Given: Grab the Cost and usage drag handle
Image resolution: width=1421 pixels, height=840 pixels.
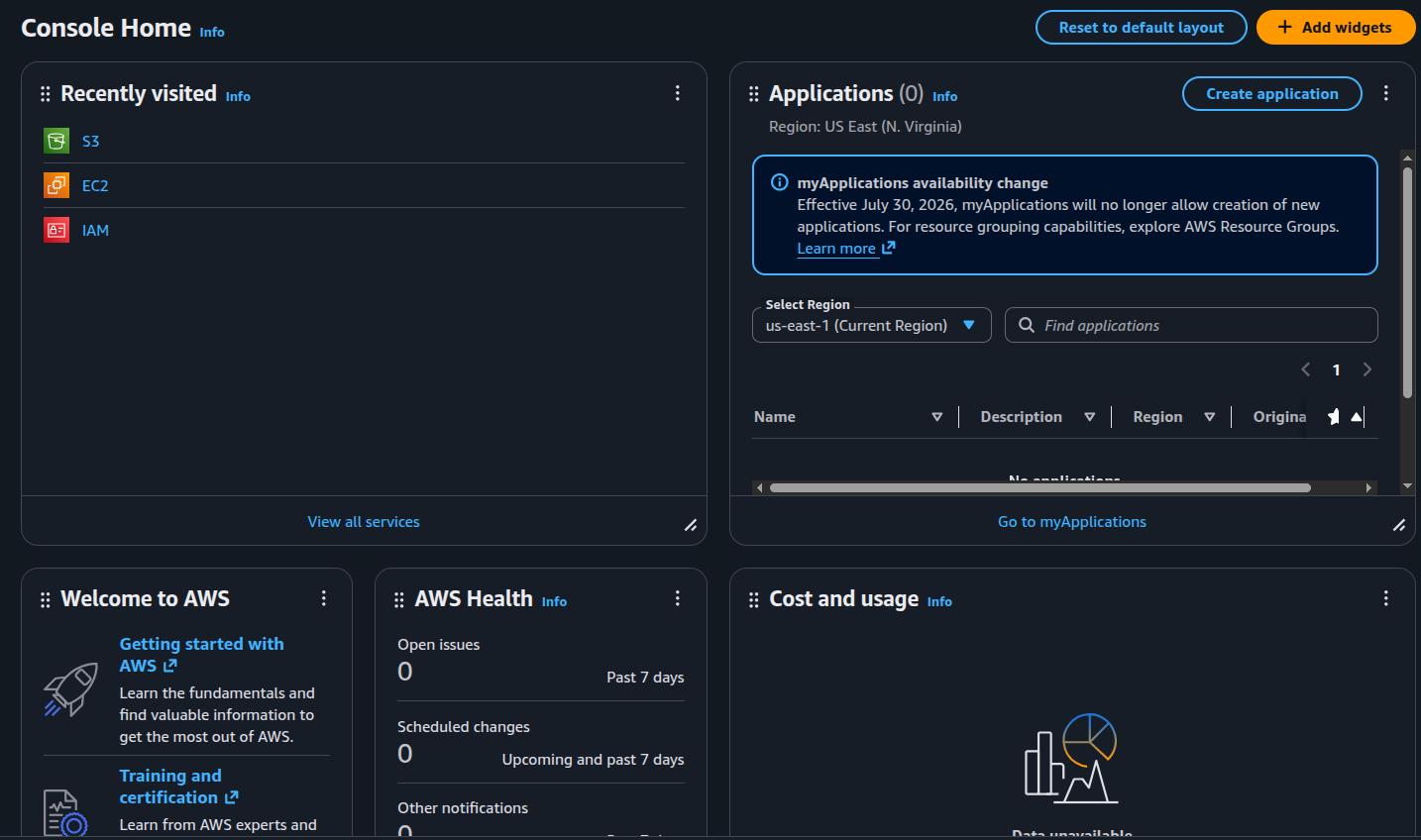Looking at the screenshot, I should coord(753,599).
